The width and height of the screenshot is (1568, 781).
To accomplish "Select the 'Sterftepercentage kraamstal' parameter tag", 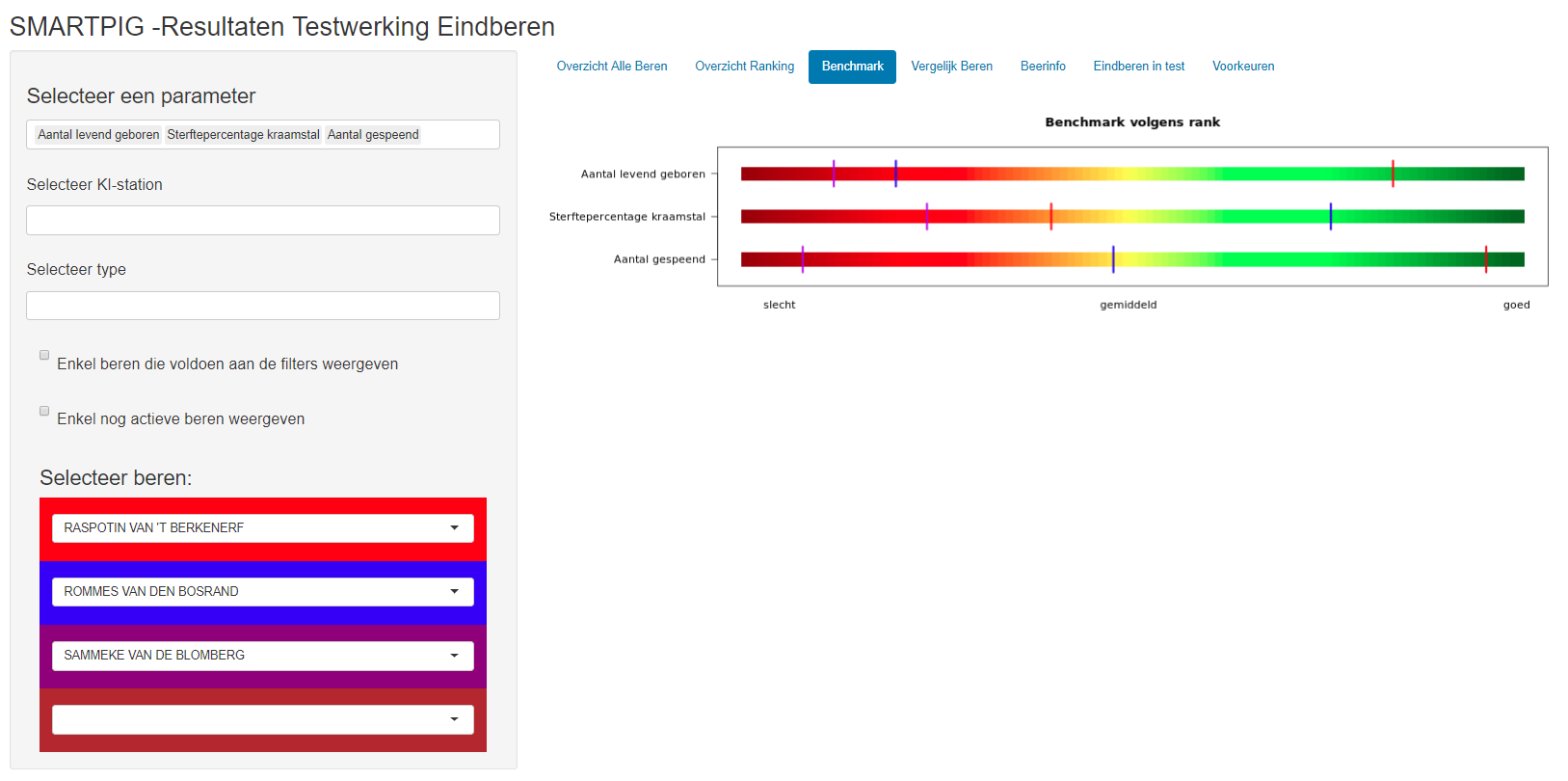I will 243,135.
